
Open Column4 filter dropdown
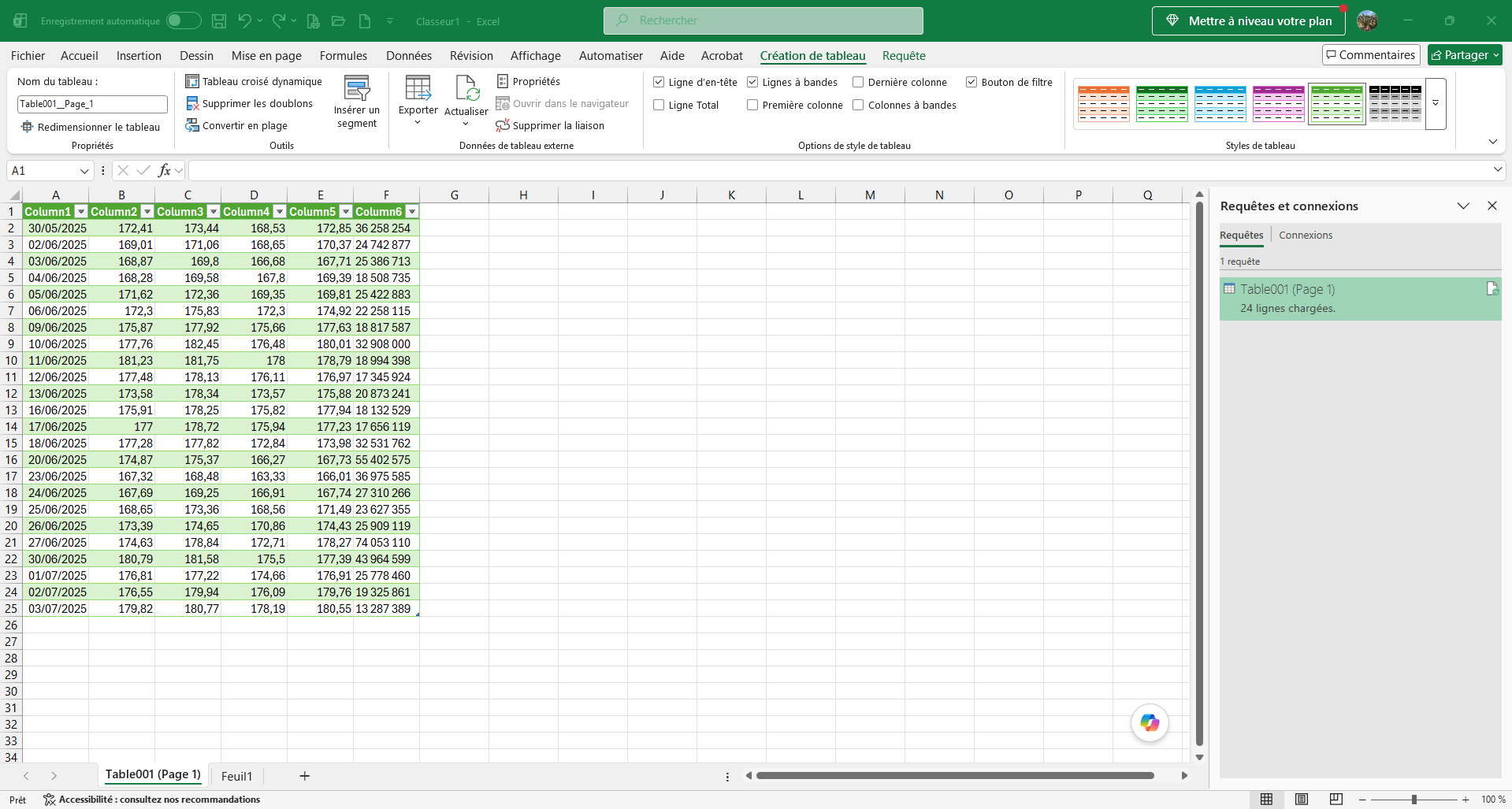pyautogui.click(x=279, y=212)
